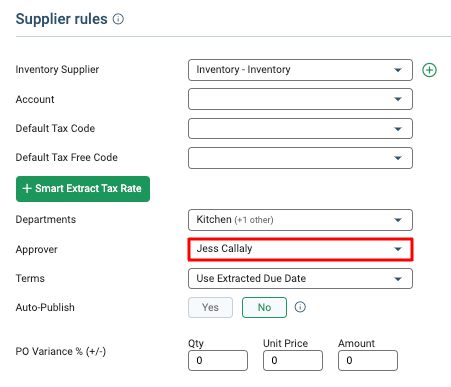Set Auto-Publish to Yes
This screenshot has height=387, width=451.
click(x=210, y=307)
